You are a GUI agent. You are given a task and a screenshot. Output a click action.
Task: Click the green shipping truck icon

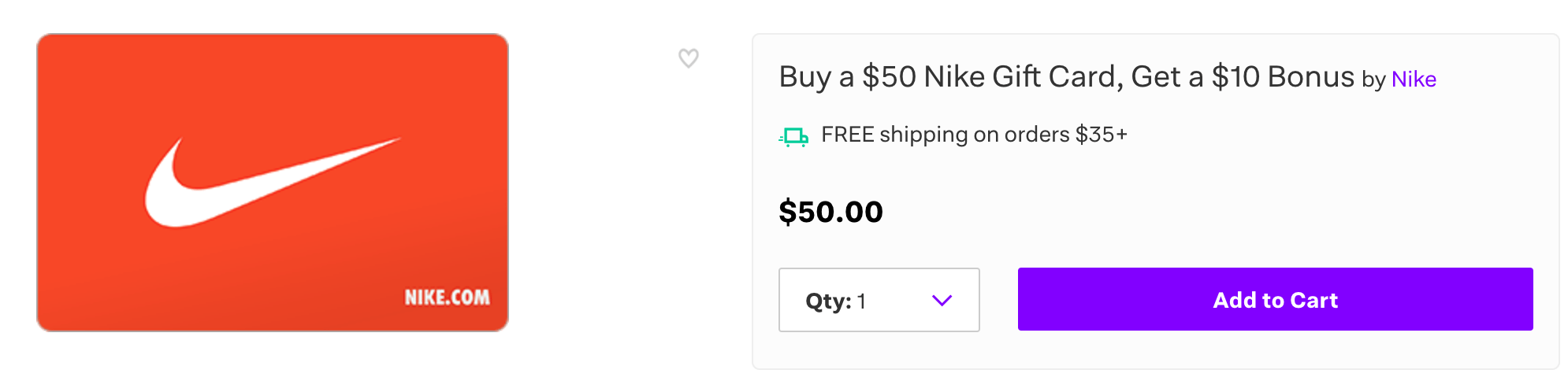793,137
